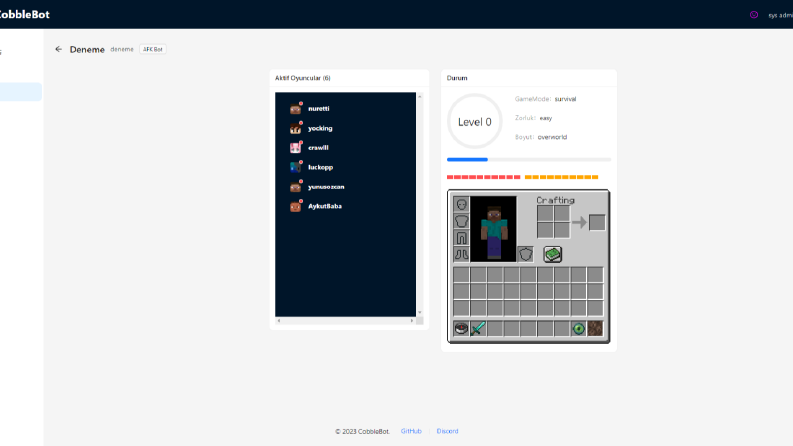Click the sys admin user label
Image resolution: width=793 pixels, height=446 pixels.
pos(780,15)
